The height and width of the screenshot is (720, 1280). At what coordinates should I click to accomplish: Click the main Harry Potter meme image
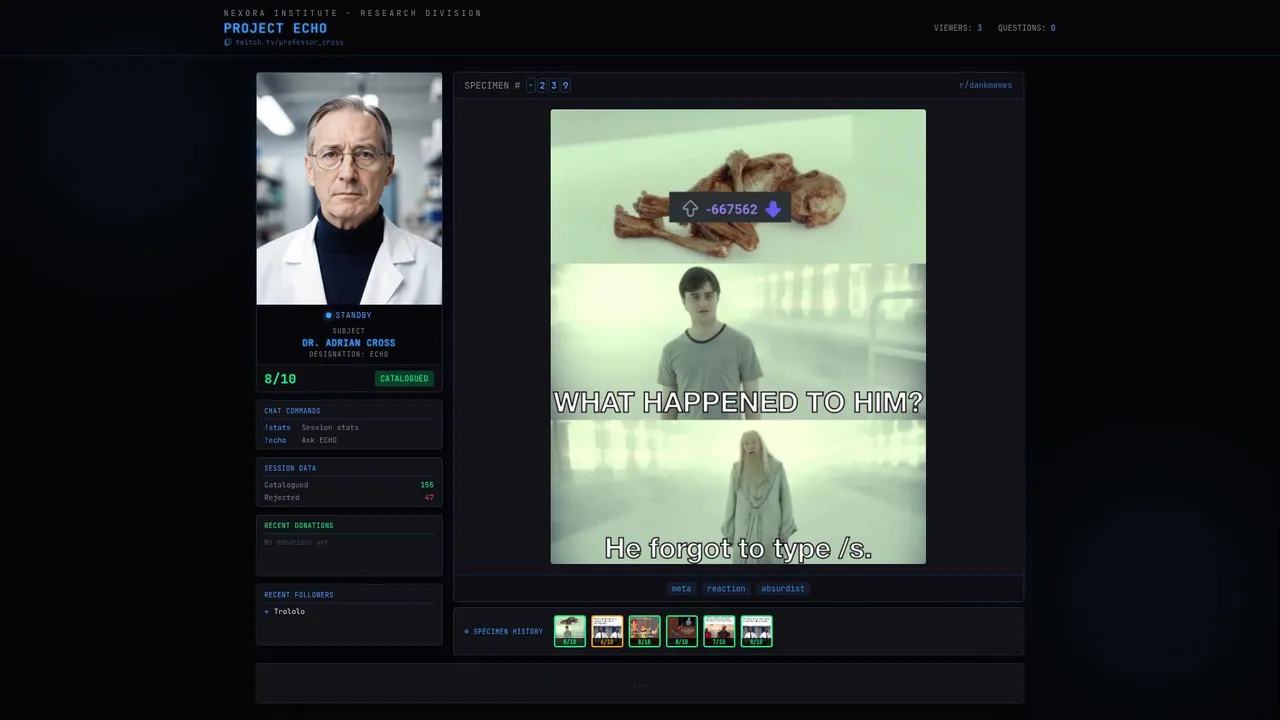click(738, 337)
